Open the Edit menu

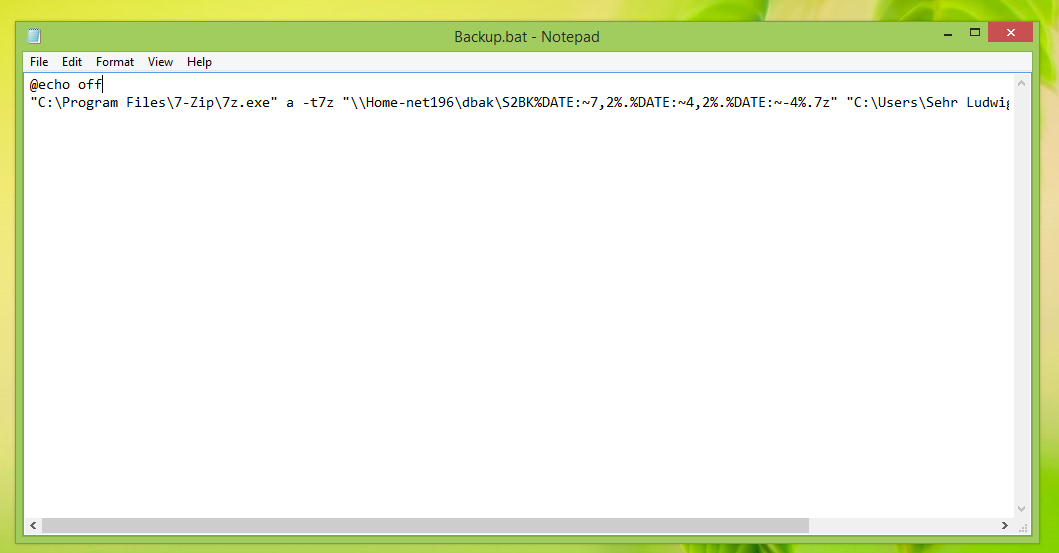point(72,62)
